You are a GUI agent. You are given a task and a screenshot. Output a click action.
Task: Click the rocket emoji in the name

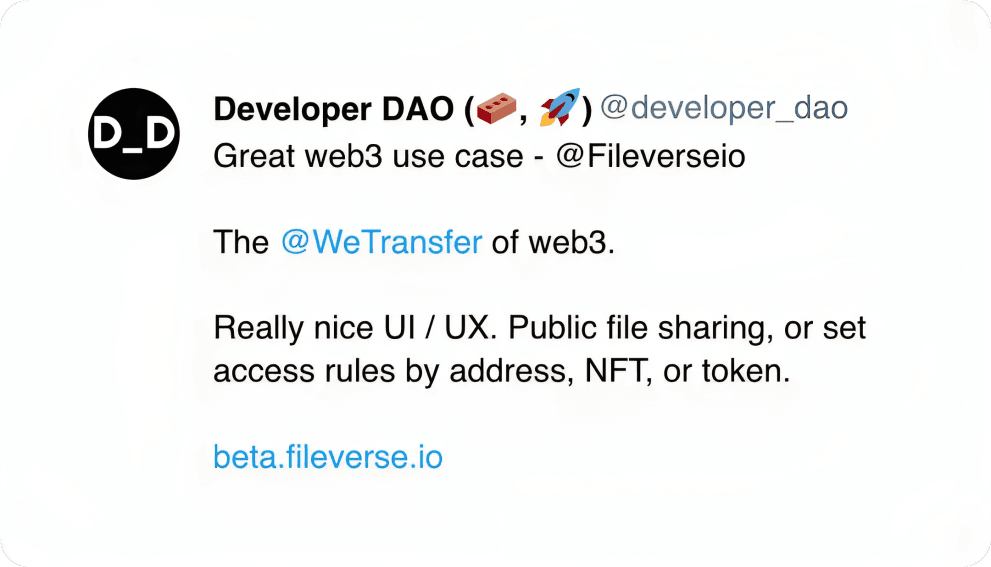[559, 107]
